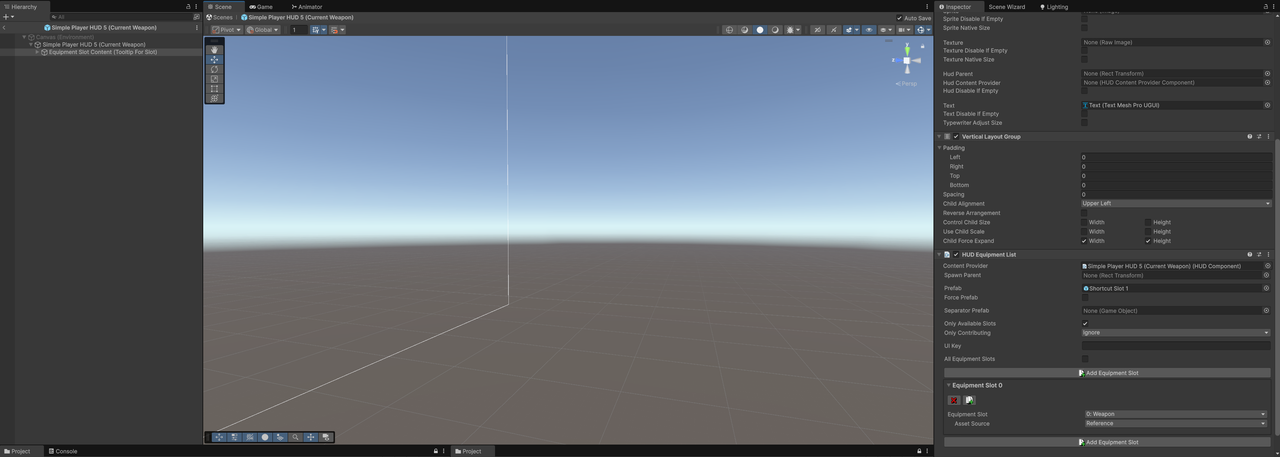
Task: Open the Scene Wizard tab
Action: (x=1007, y=6)
